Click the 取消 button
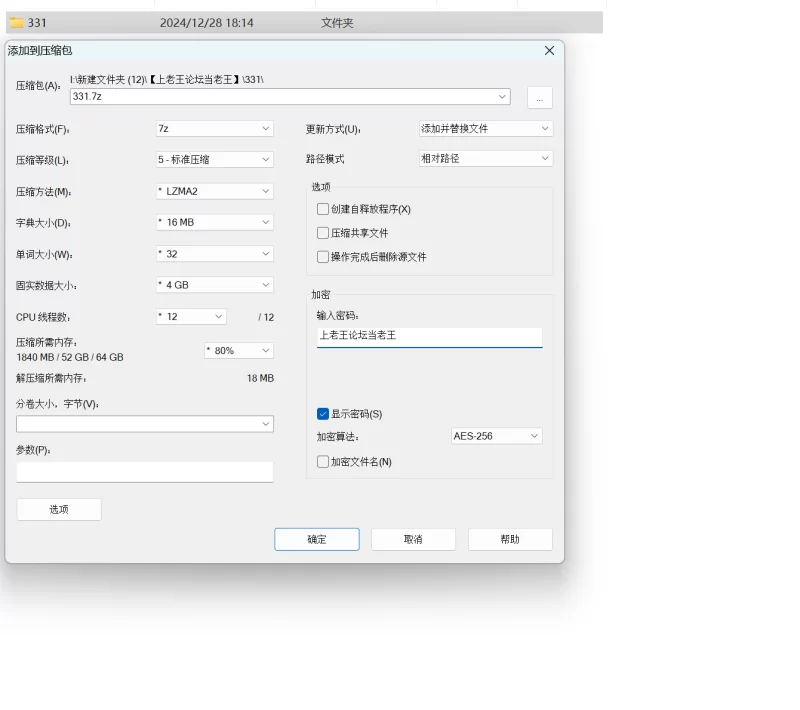 413,540
